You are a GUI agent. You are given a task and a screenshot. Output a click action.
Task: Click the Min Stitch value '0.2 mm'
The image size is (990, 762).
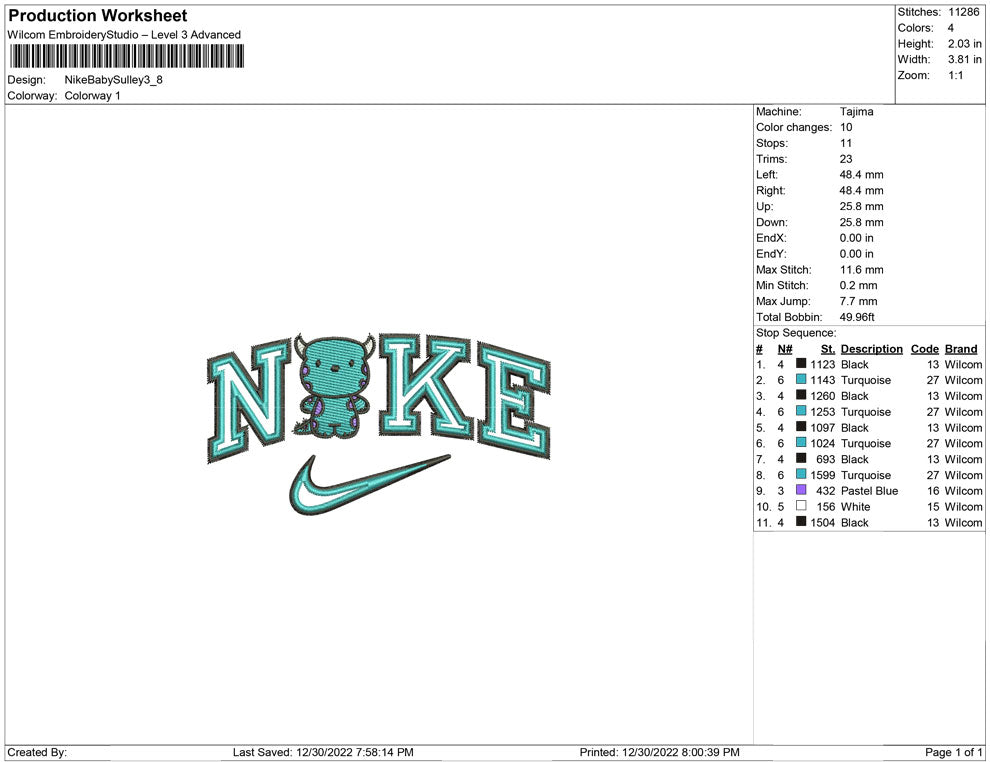pos(858,285)
